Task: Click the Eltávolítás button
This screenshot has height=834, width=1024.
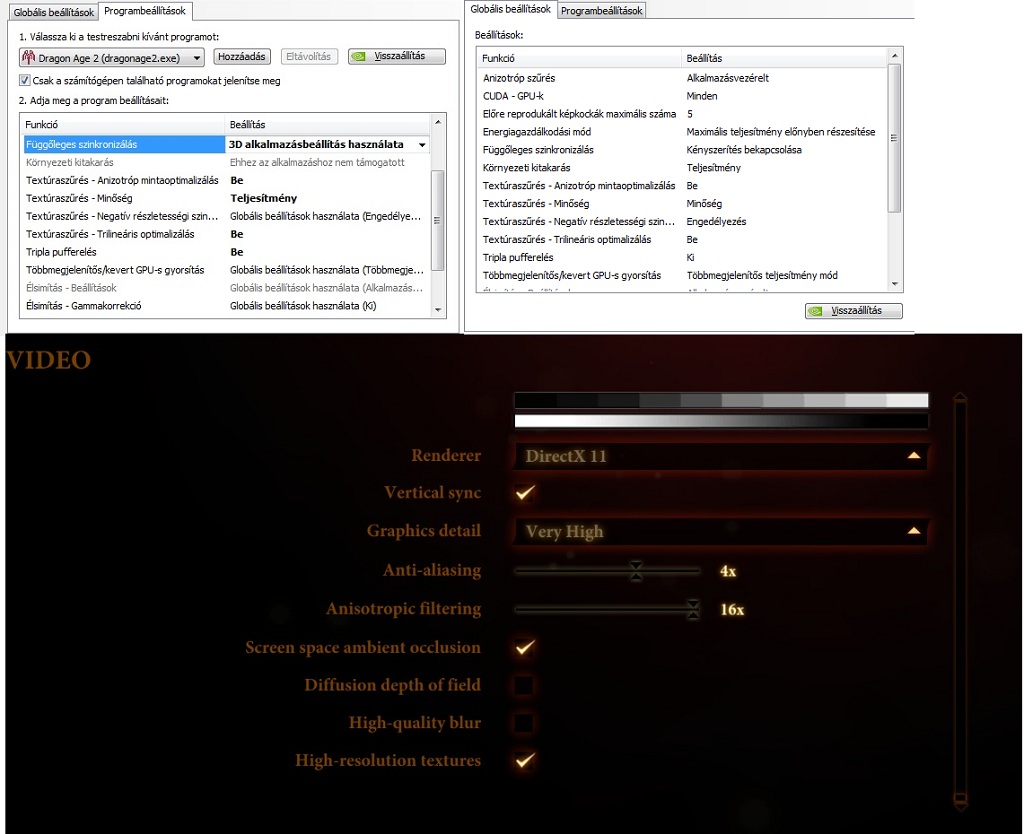Action: click(308, 57)
